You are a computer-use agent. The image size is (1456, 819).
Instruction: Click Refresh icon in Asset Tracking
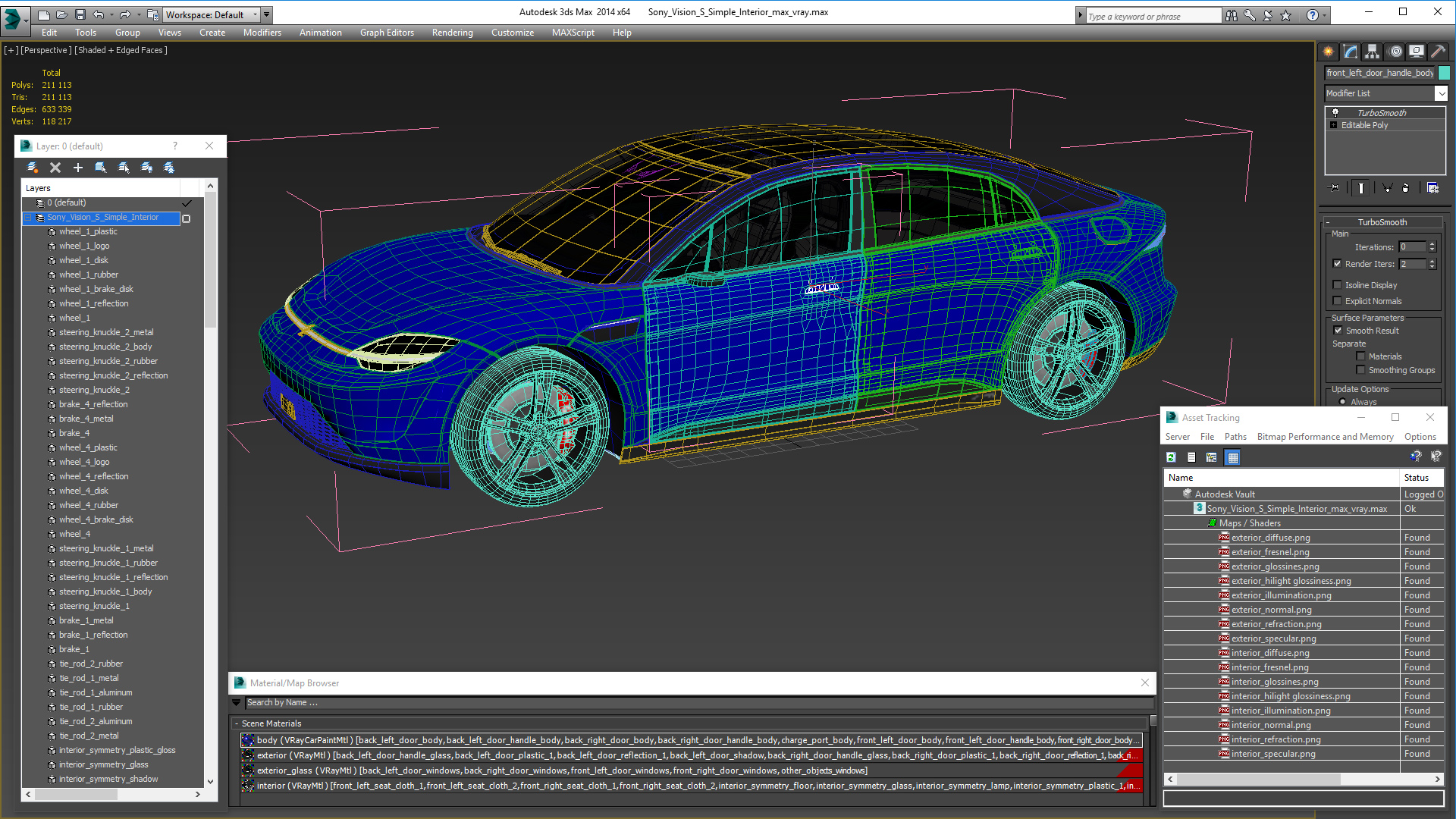[x=1172, y=457]
